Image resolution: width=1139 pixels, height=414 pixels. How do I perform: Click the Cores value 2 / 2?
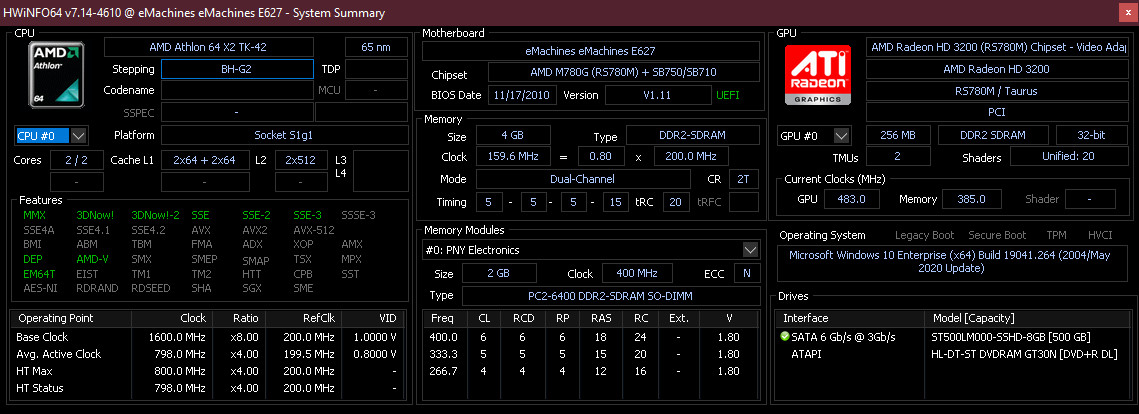click(76, 160)
